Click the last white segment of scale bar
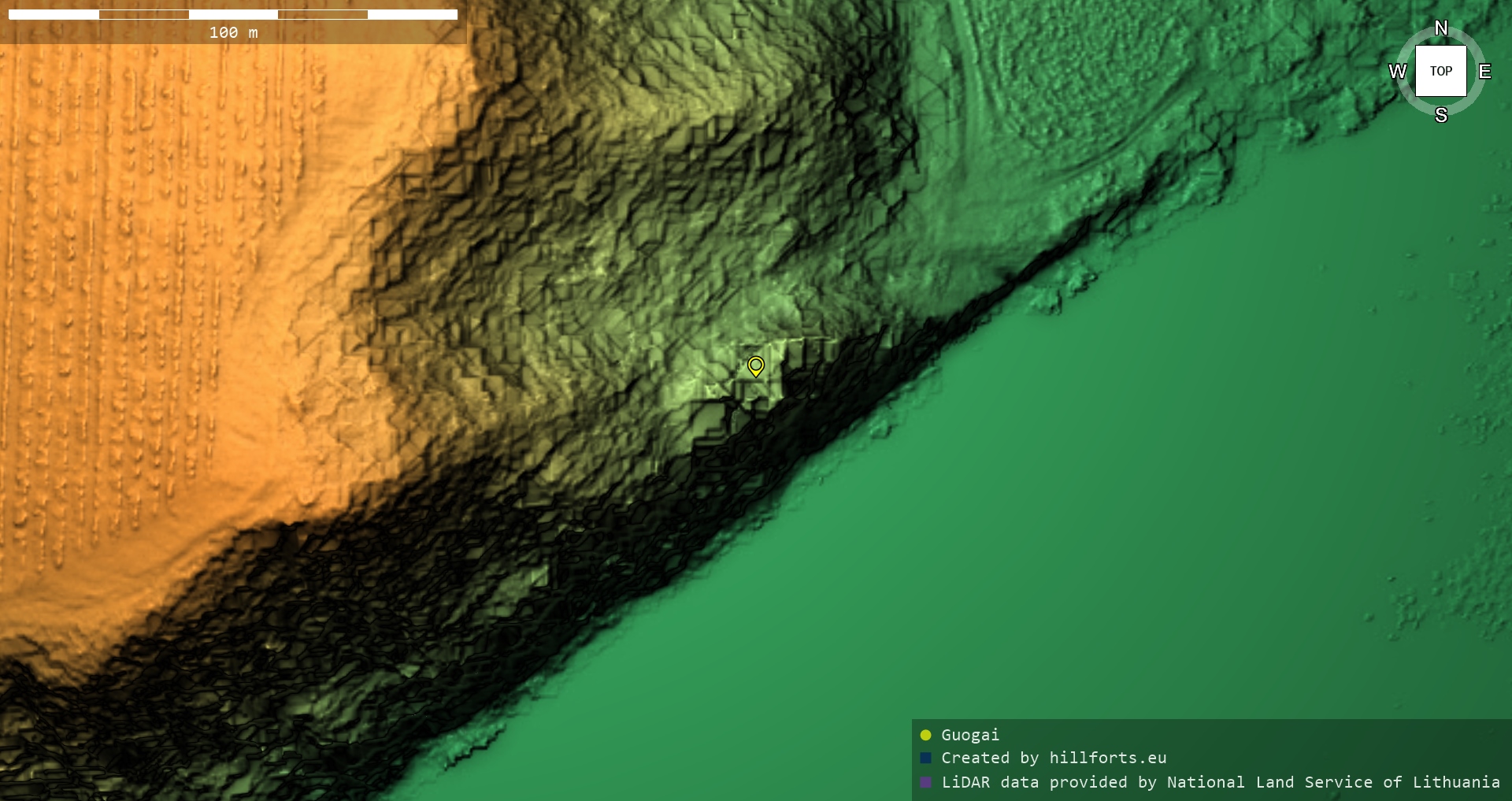The height and width of the screenshot is (801, 1512). coord(413,14)
